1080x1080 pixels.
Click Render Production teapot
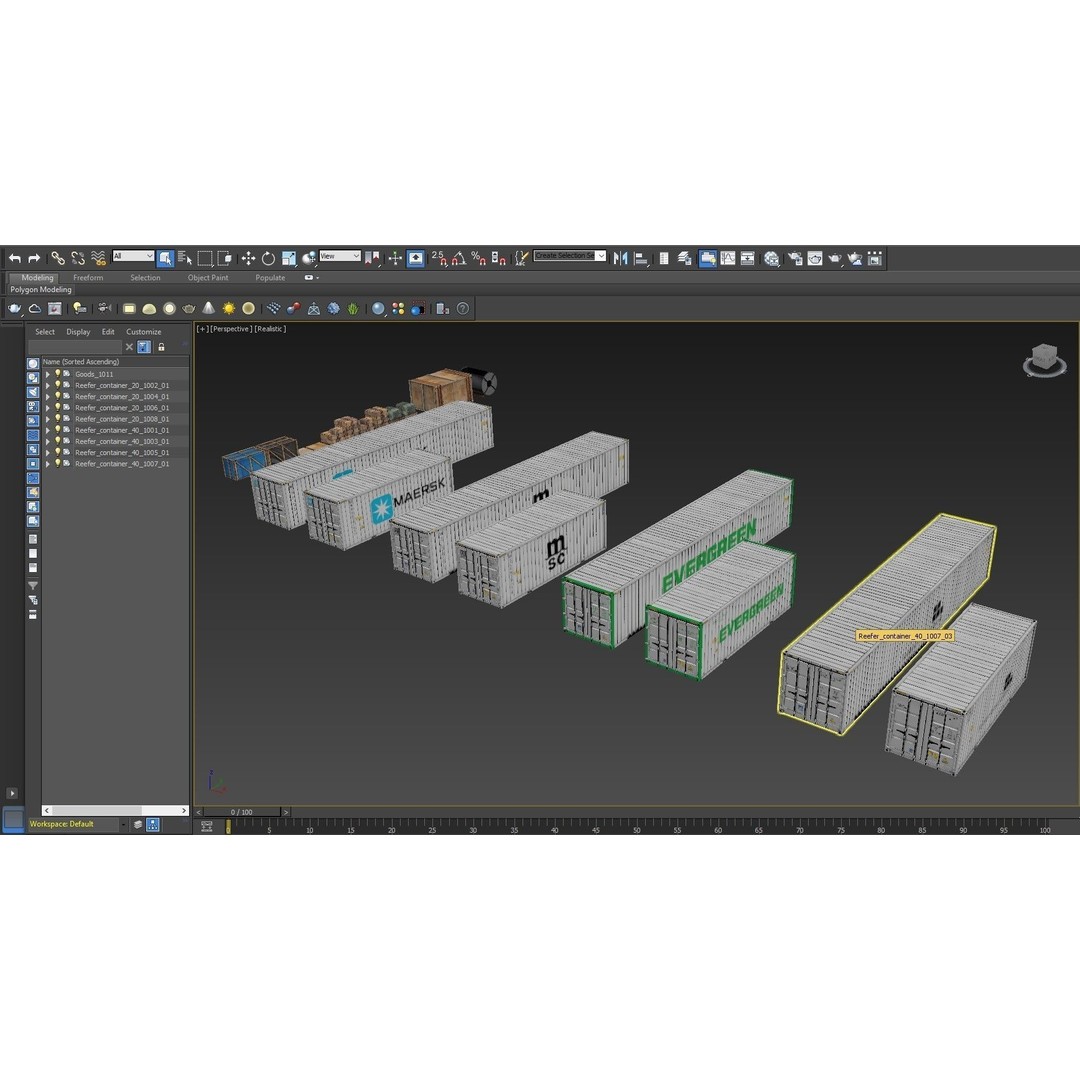pyautogui.click(x=835, y=258)
